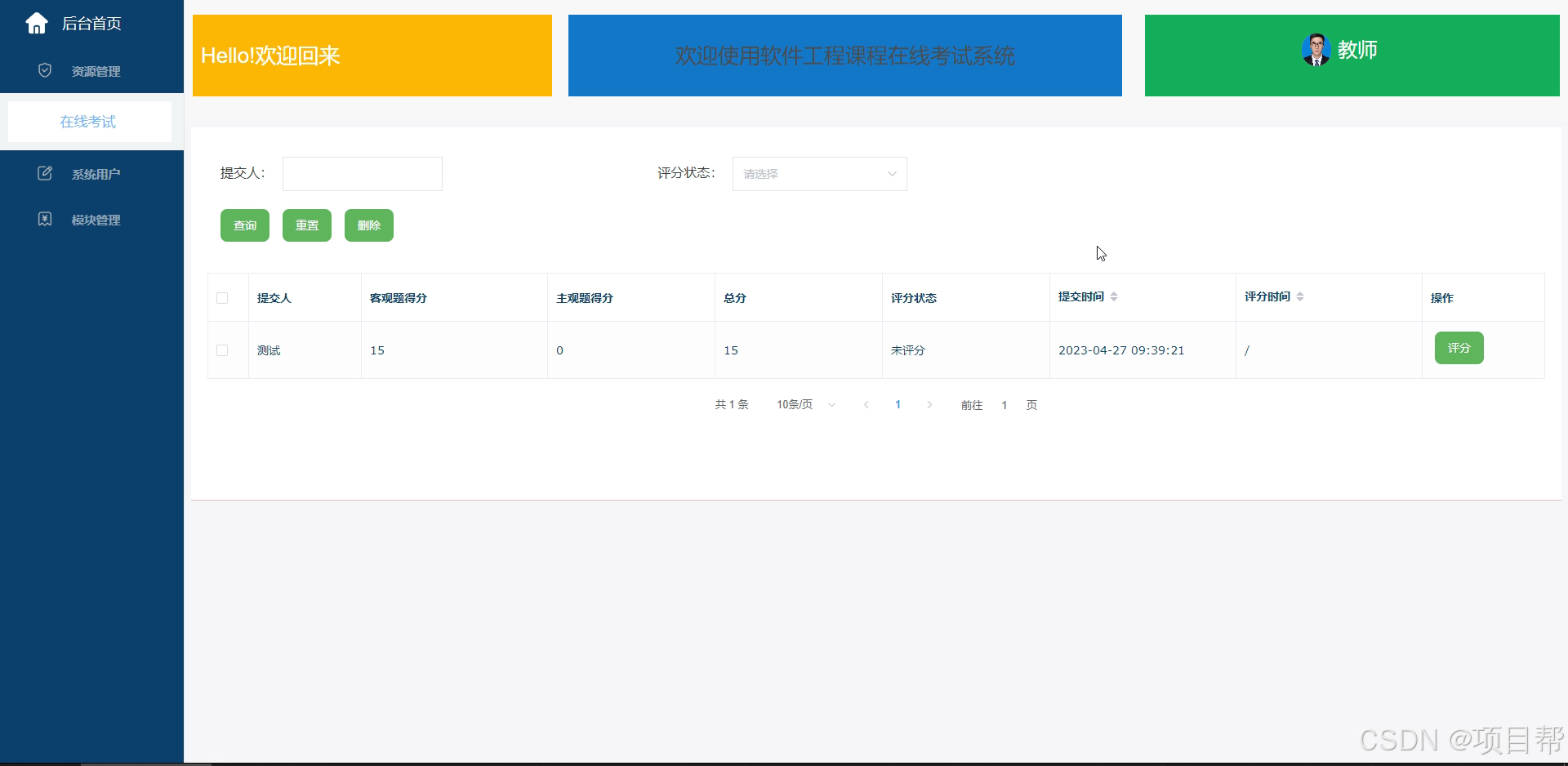Image resolution: width=1568 pixels, height=766 pixels.
Task: Click the 删除 button
Action: click(x=369, y=225)
